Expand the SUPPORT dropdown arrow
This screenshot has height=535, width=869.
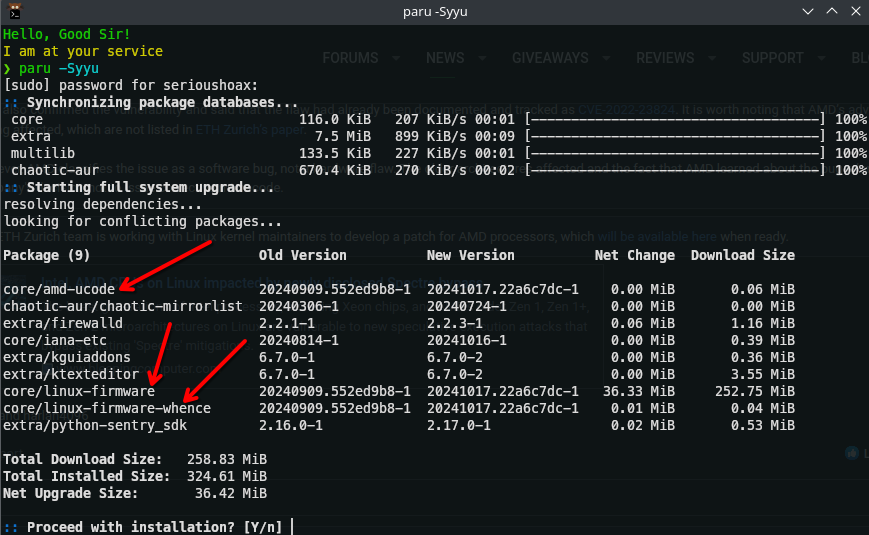click(x=821, y=58)
